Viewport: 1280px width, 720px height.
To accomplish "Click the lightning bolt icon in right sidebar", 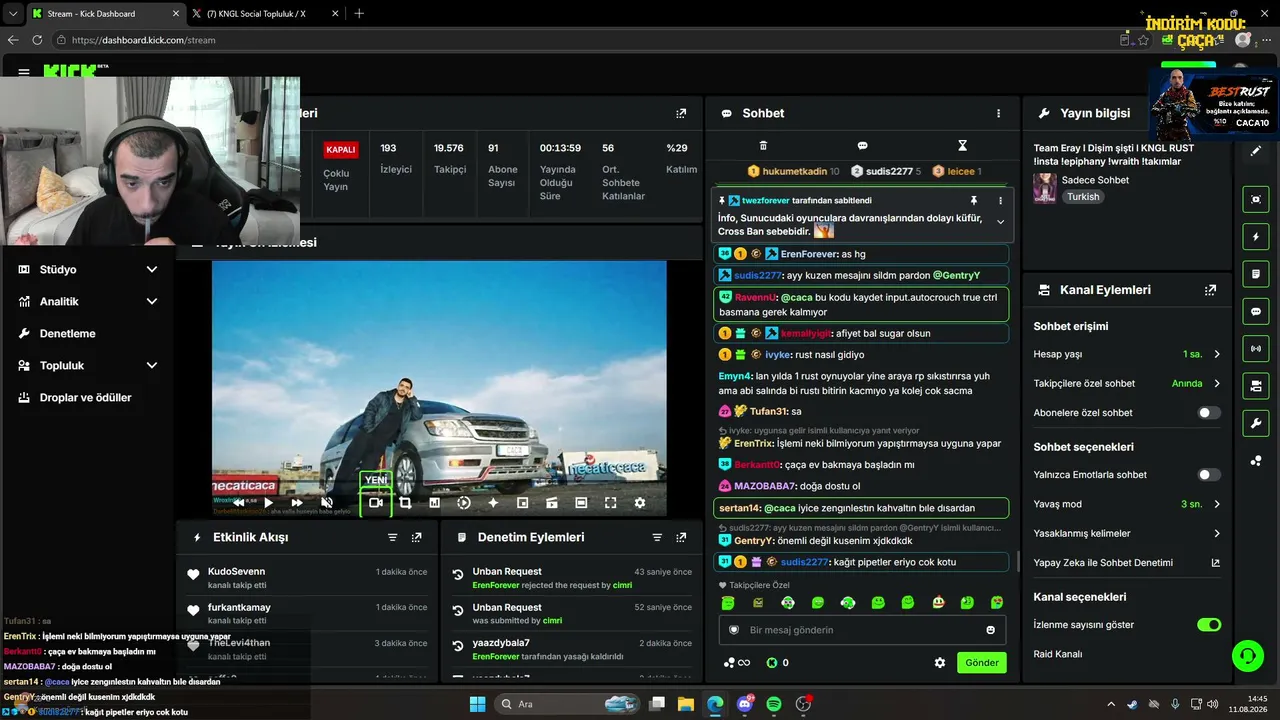I will point(1256,237).
